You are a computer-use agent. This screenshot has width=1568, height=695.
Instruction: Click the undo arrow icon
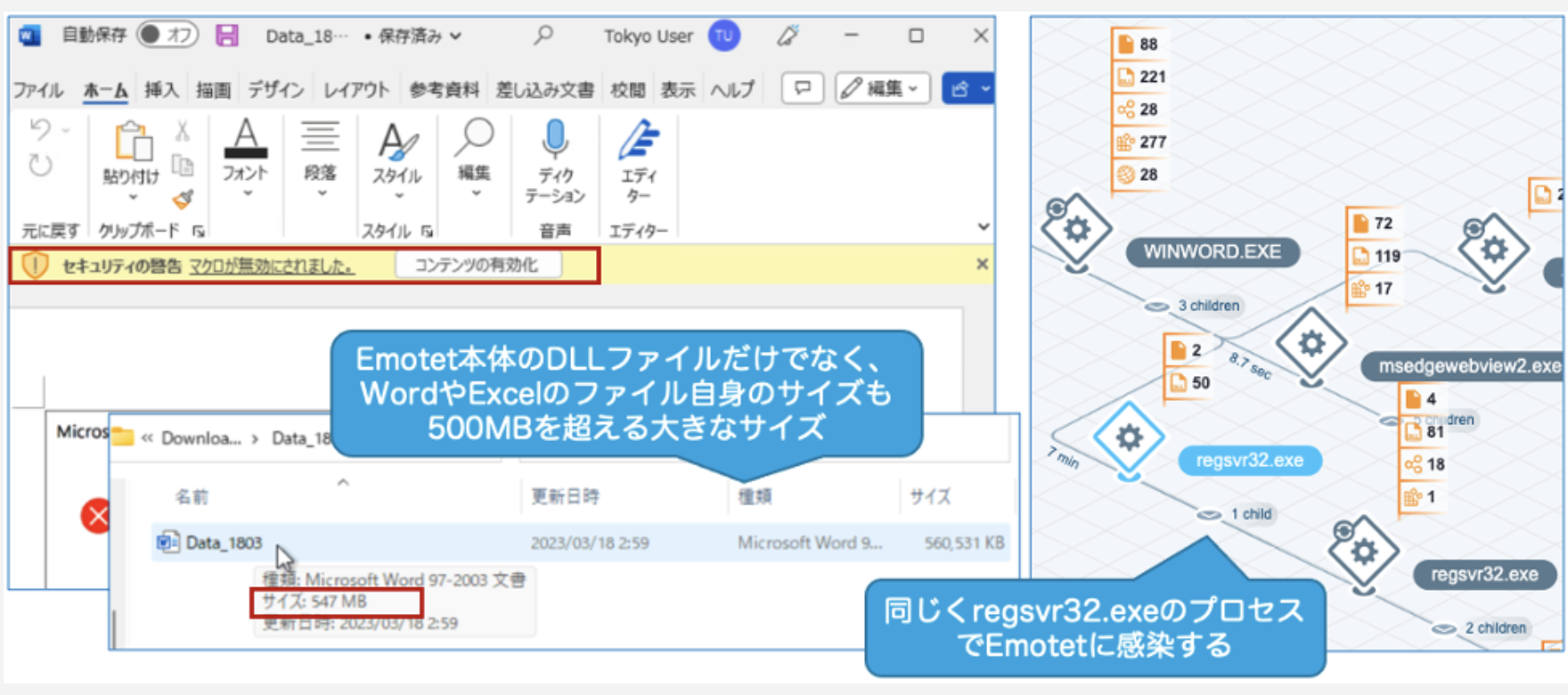pos(40,130)
